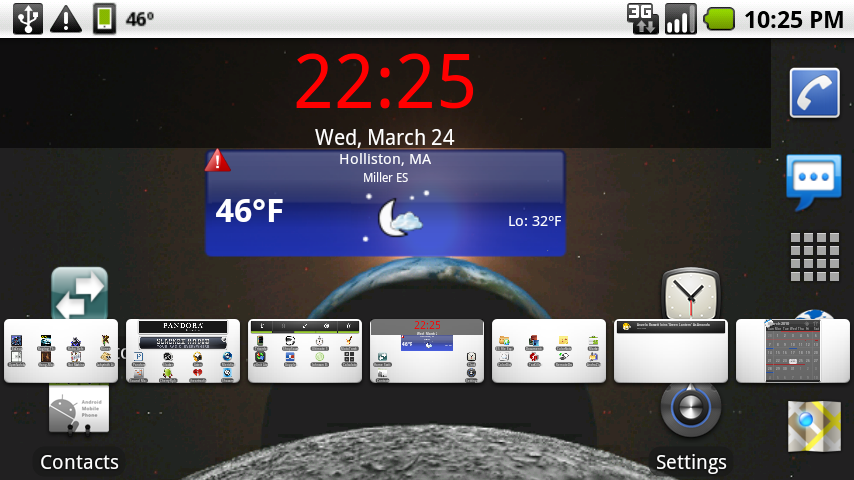854x480 pixels.
Task: Open the green switch arrows app icon
Action: click(x=80, y=293)
